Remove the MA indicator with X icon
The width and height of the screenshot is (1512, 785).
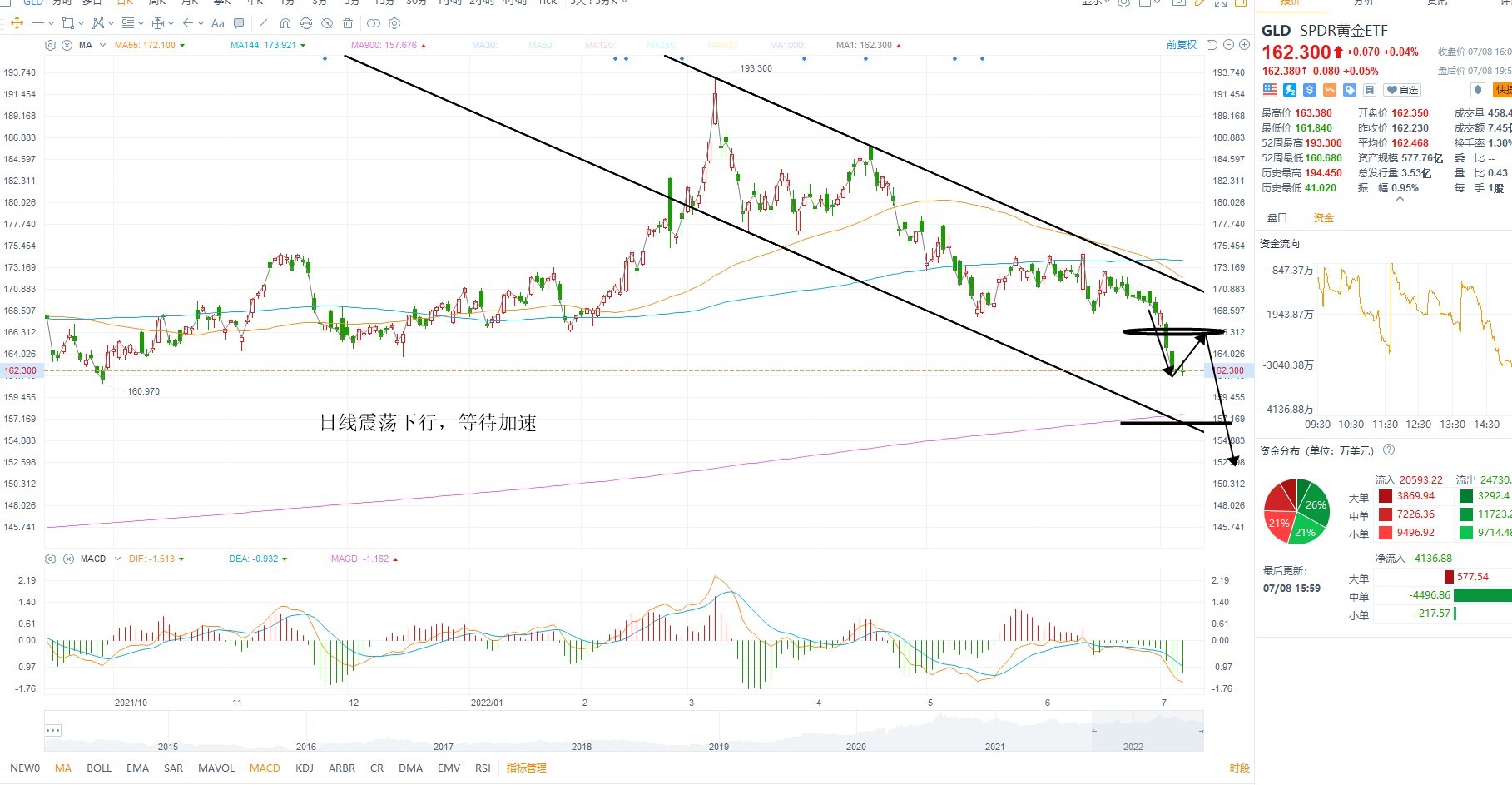[67, 45]
